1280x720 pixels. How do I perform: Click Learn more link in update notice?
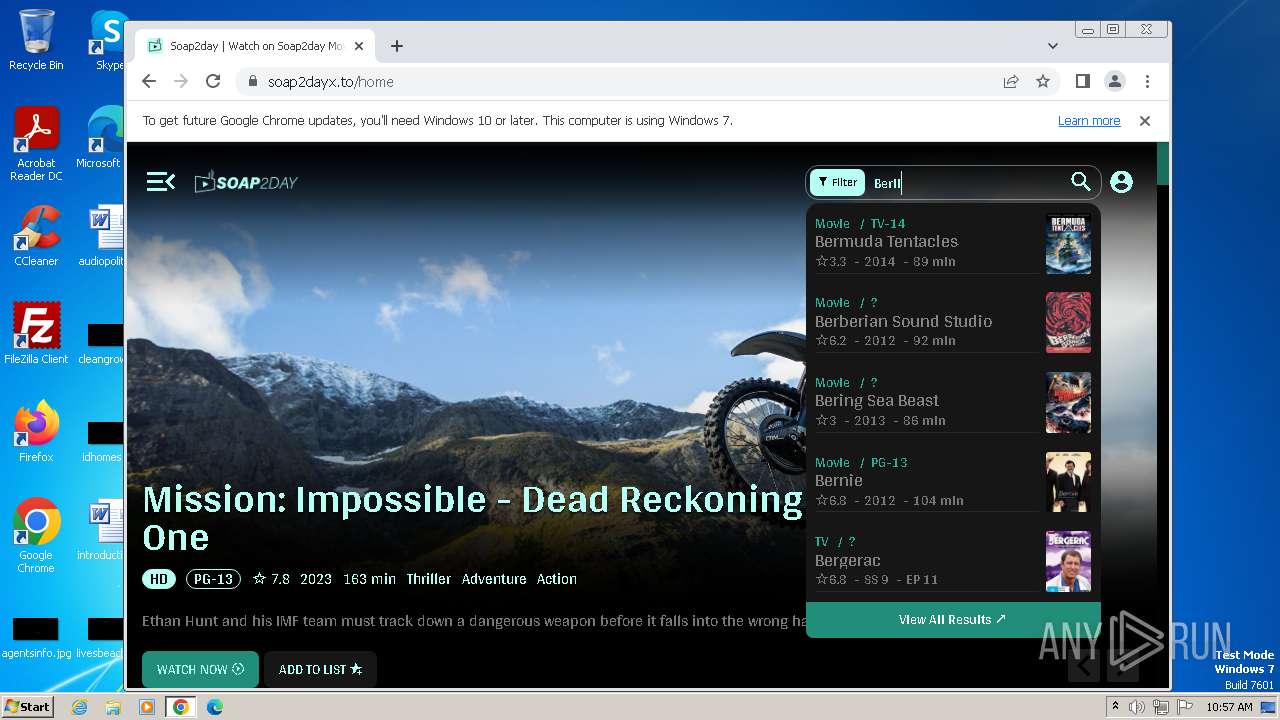click(x=1089, y=121)
